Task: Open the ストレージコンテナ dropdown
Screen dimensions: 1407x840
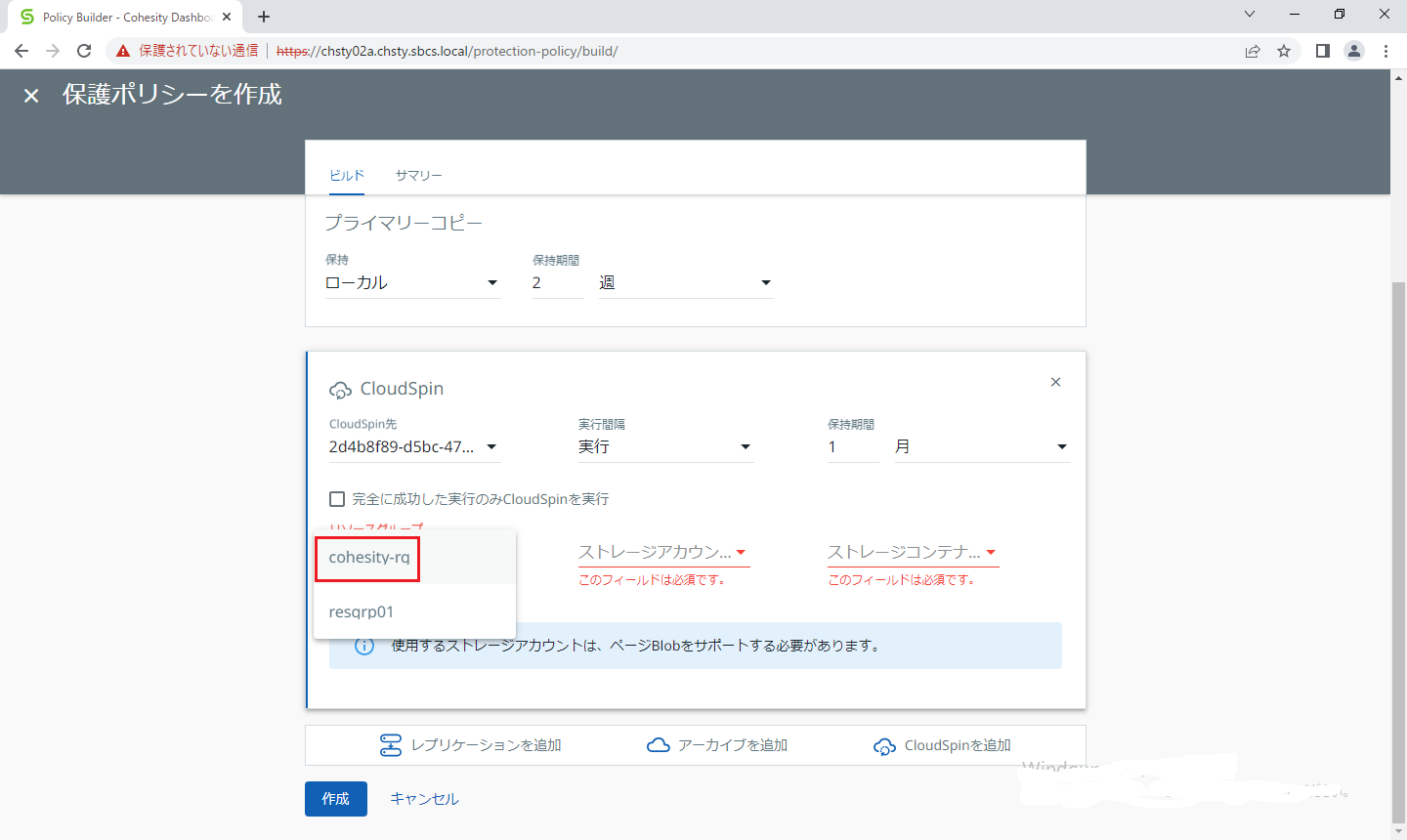Action: [913, 553]
